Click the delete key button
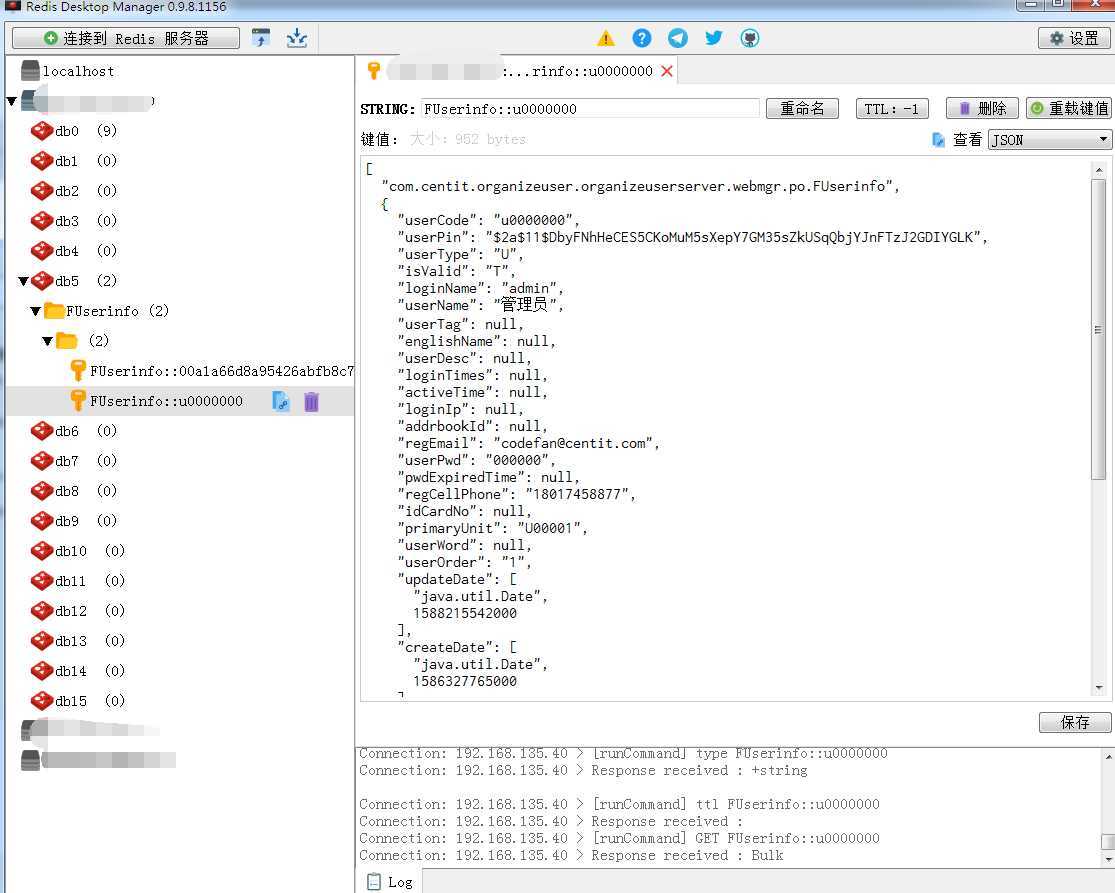Viewport: 1115px width, 893px height. [982, 109]
